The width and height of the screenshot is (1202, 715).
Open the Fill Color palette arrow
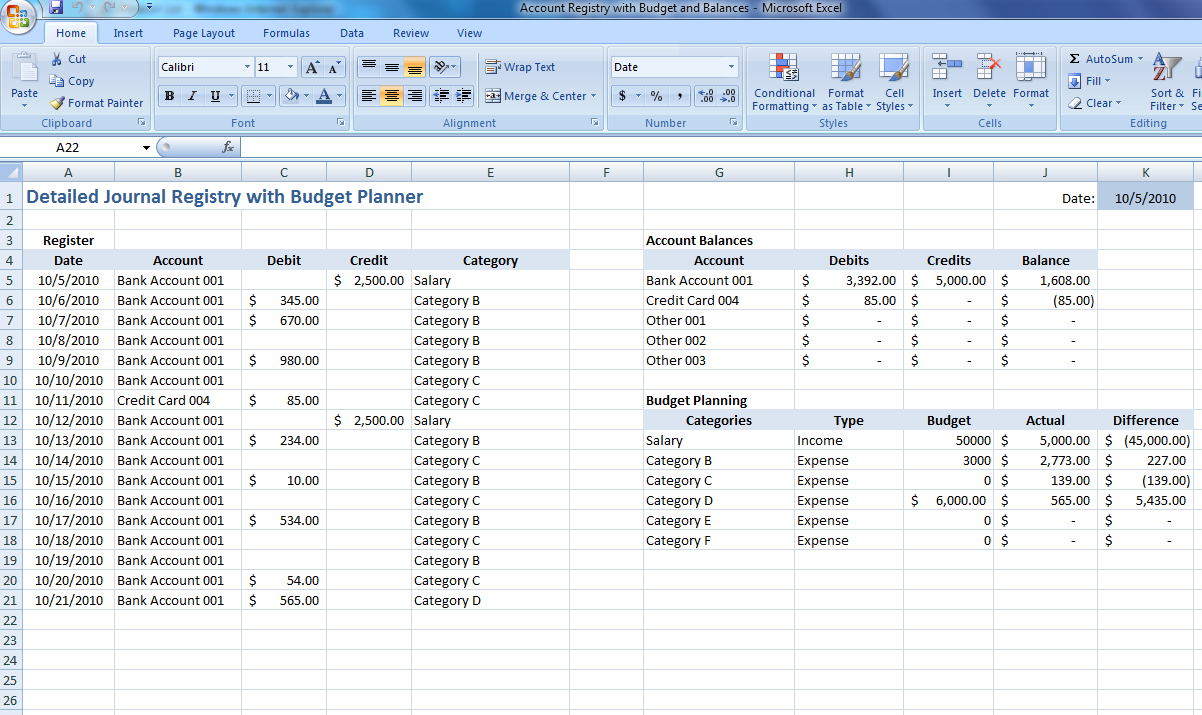pos(306,96)
